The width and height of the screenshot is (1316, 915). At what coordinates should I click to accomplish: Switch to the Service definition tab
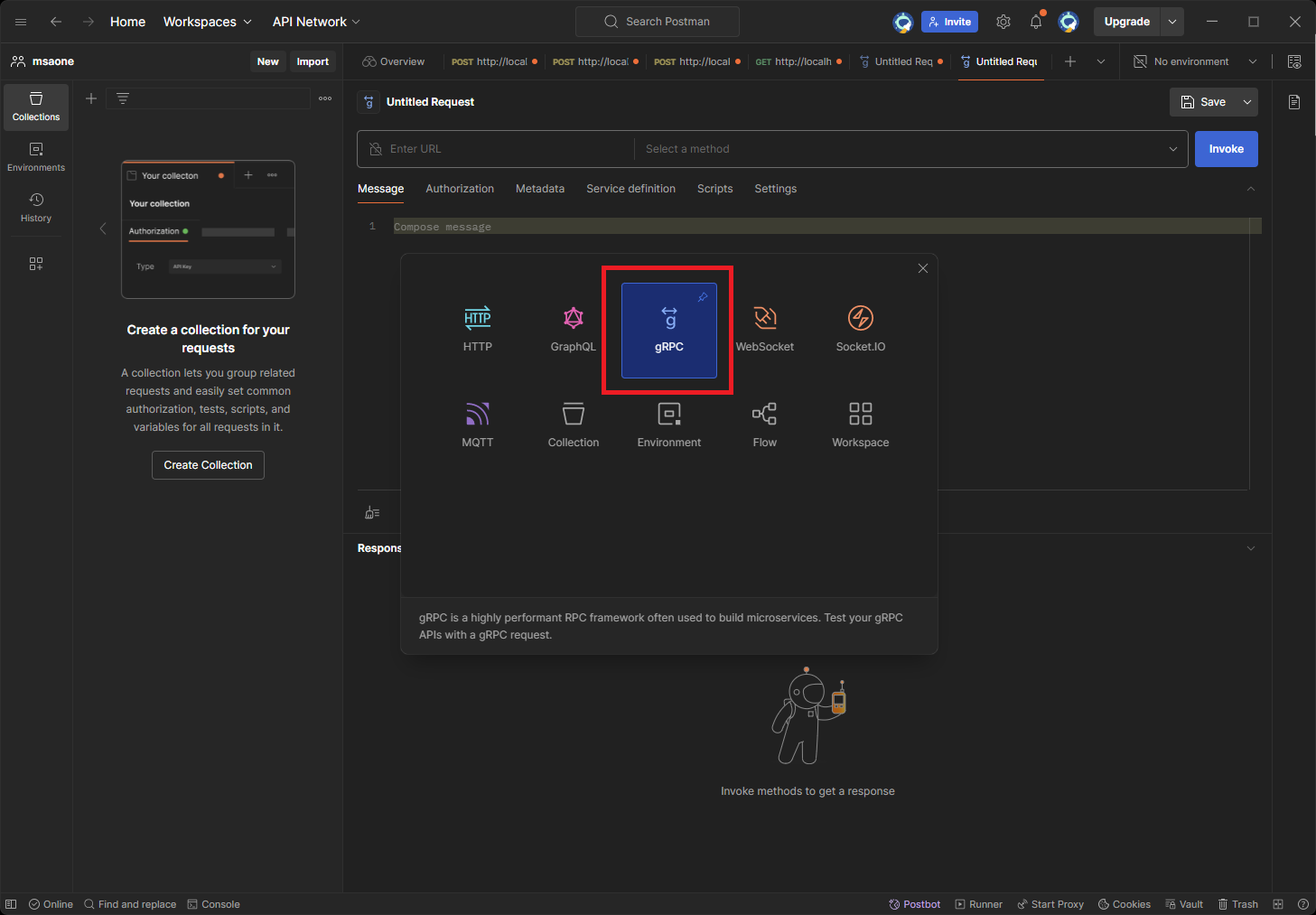tap(630, 189)
